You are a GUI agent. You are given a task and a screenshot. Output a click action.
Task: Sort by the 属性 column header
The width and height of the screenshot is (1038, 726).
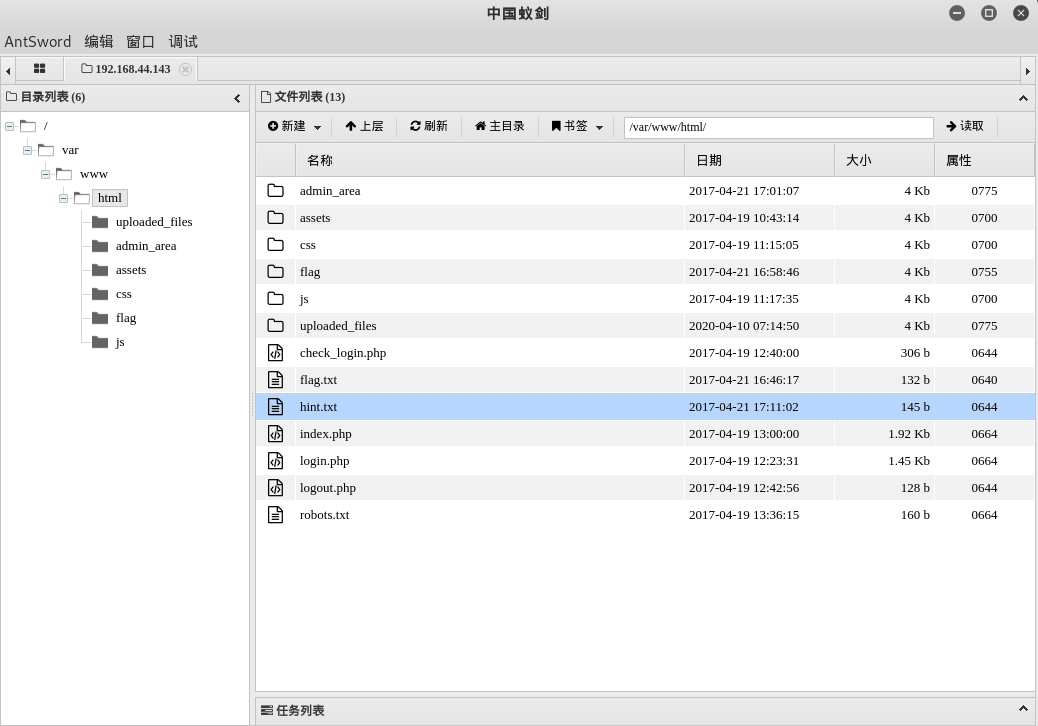click(984, 160)
